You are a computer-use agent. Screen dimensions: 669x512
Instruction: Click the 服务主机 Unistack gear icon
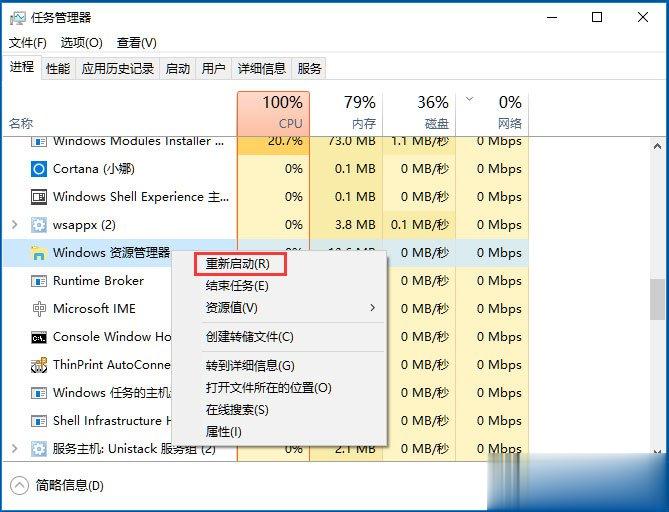coord(39,449)
